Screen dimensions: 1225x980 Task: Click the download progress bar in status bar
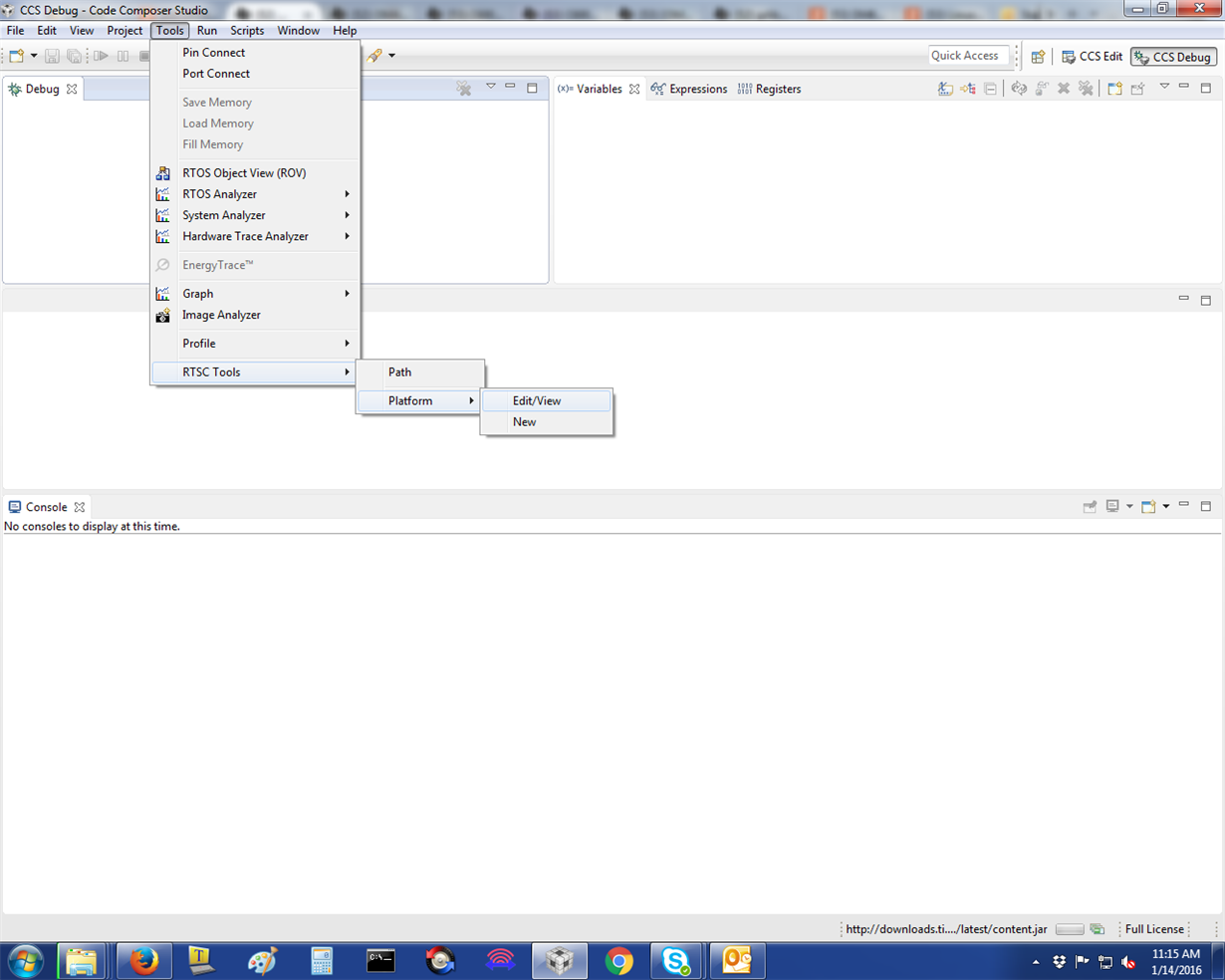[x=1070, y=929]
